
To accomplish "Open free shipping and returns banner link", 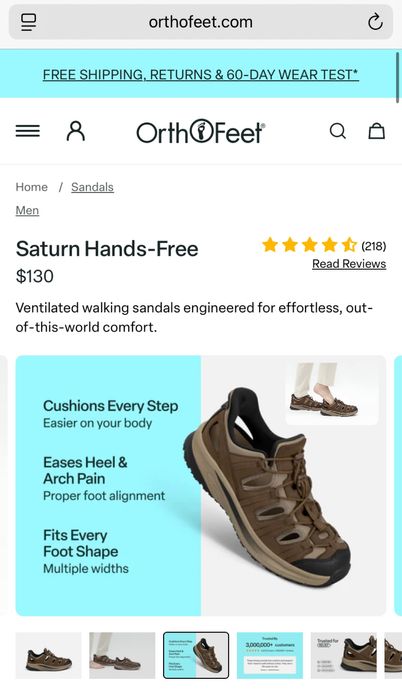I will click(x=201, y=74).
